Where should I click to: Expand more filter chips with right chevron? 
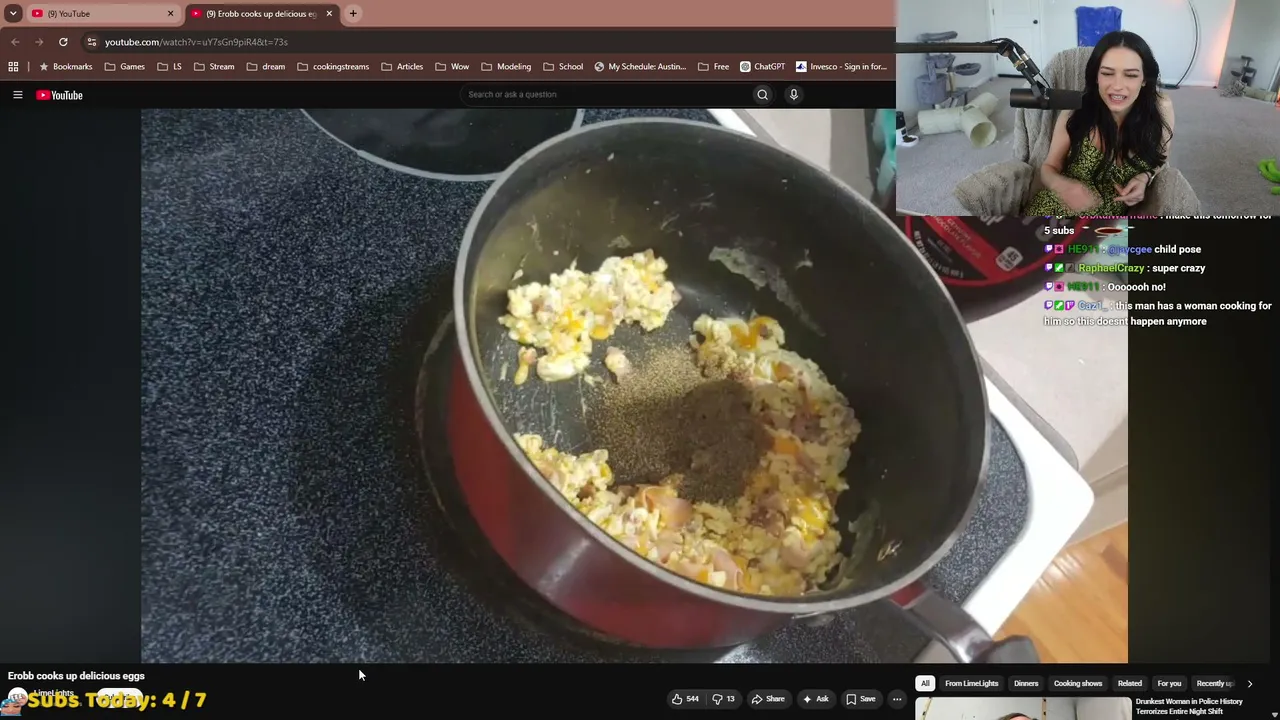1249,684
